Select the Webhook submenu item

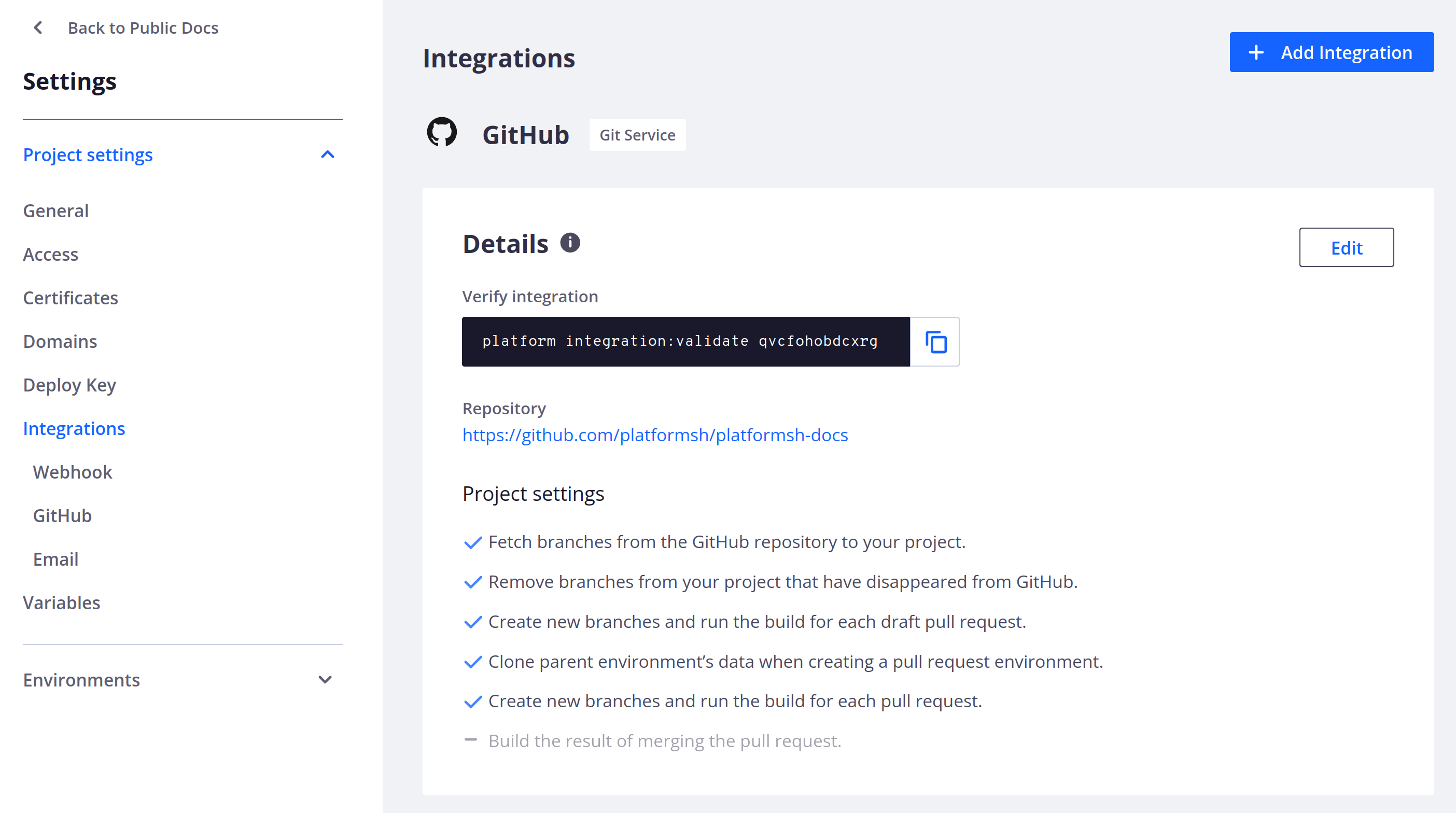pos(72,471)
